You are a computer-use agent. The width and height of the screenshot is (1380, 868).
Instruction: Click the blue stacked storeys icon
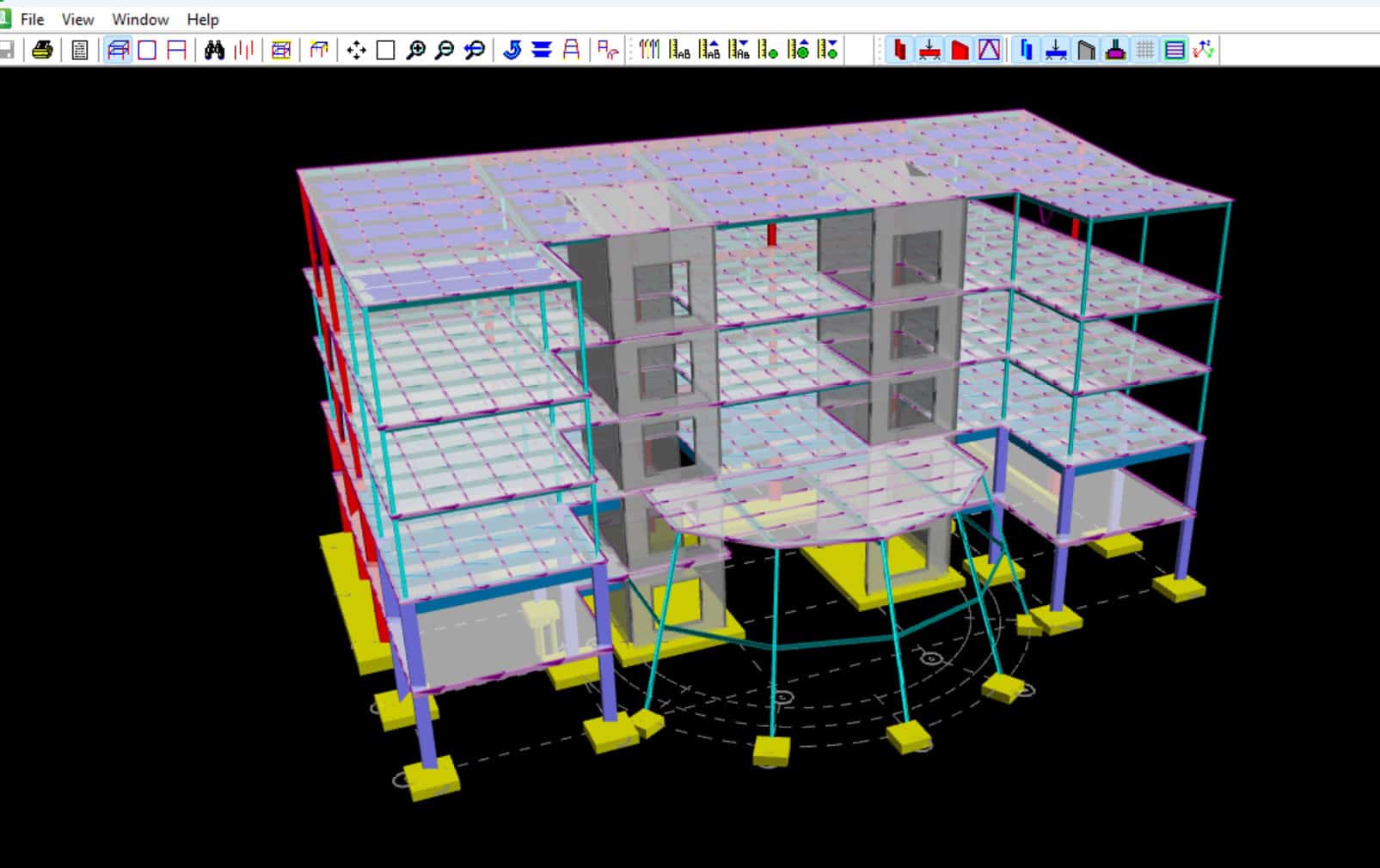coord(541,50)
